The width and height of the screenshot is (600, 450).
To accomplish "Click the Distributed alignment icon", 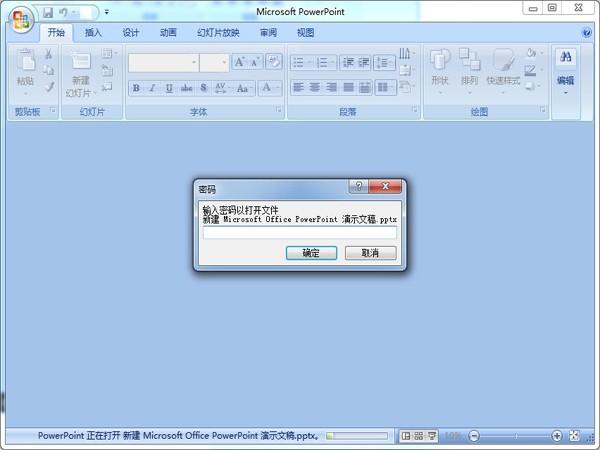I will coord(365,88).
